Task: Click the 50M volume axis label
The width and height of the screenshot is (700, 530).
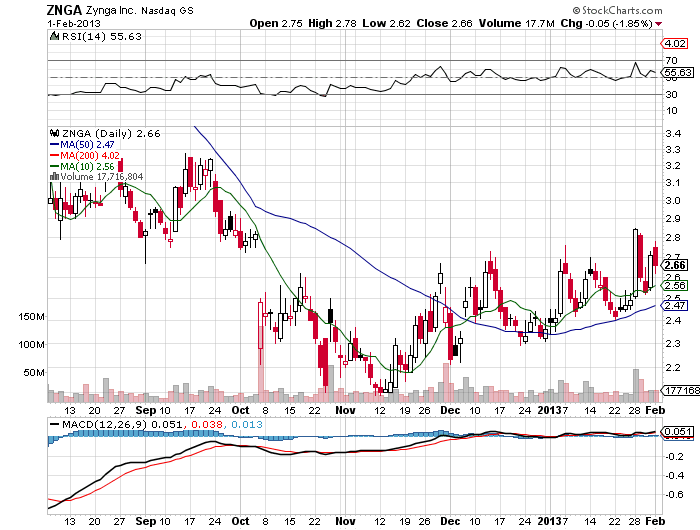Action: pyautogui.click(x=34, y=372)
